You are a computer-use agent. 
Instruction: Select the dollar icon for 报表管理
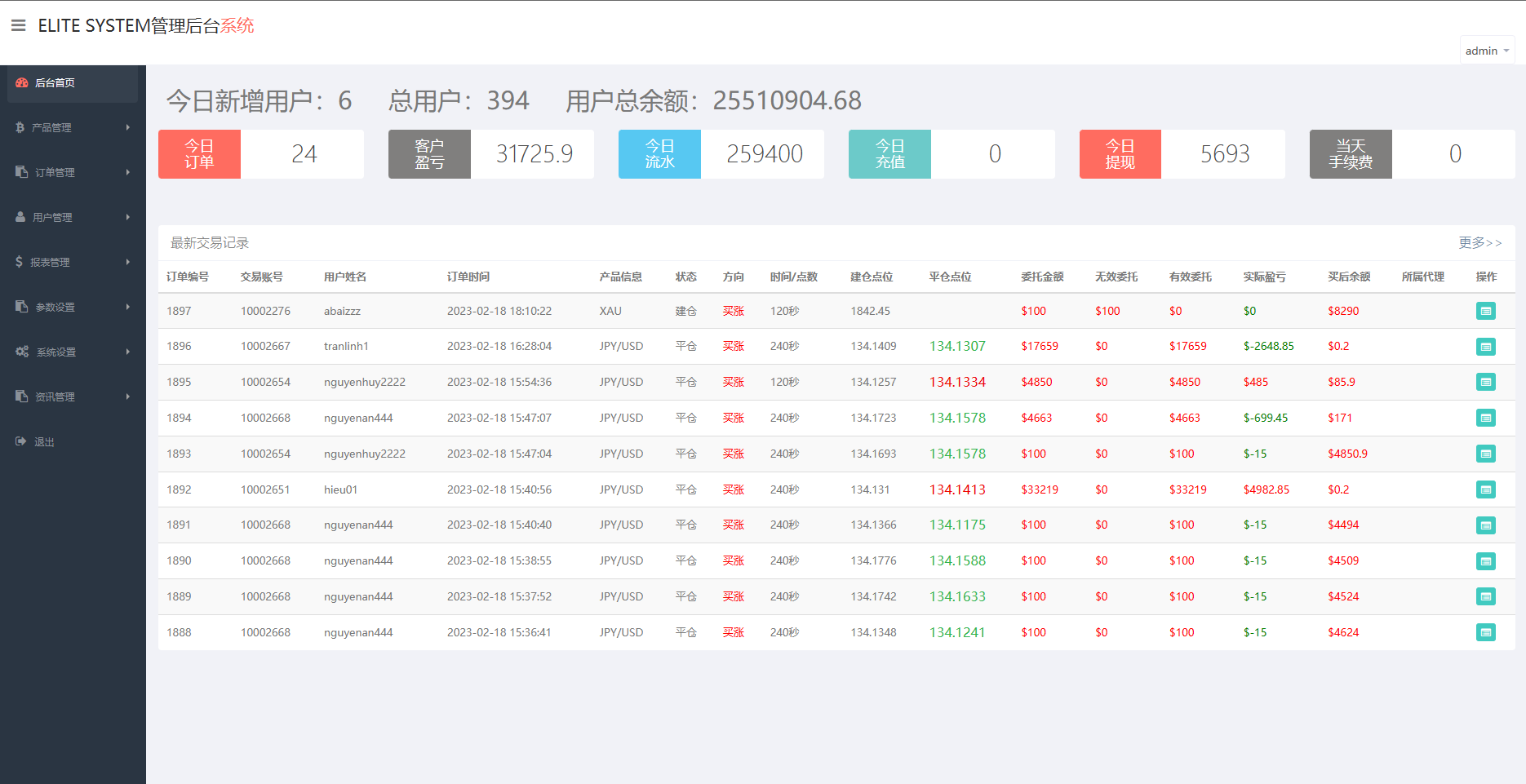tap(20, 262)
